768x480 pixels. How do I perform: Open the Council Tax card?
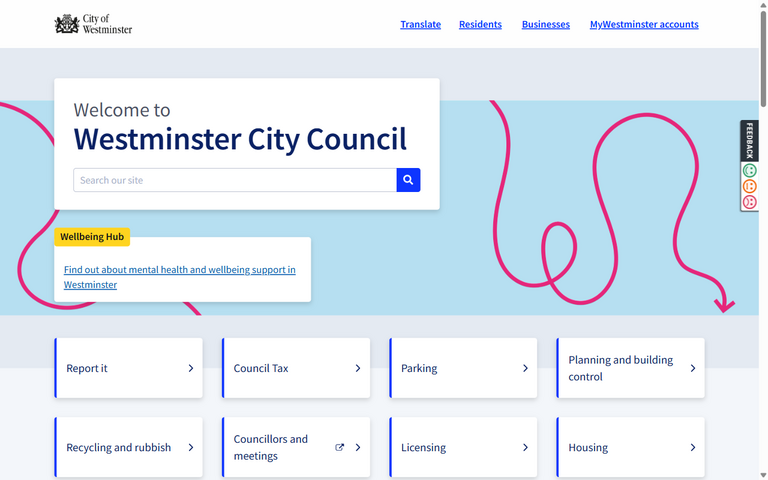tap(295, 368)
